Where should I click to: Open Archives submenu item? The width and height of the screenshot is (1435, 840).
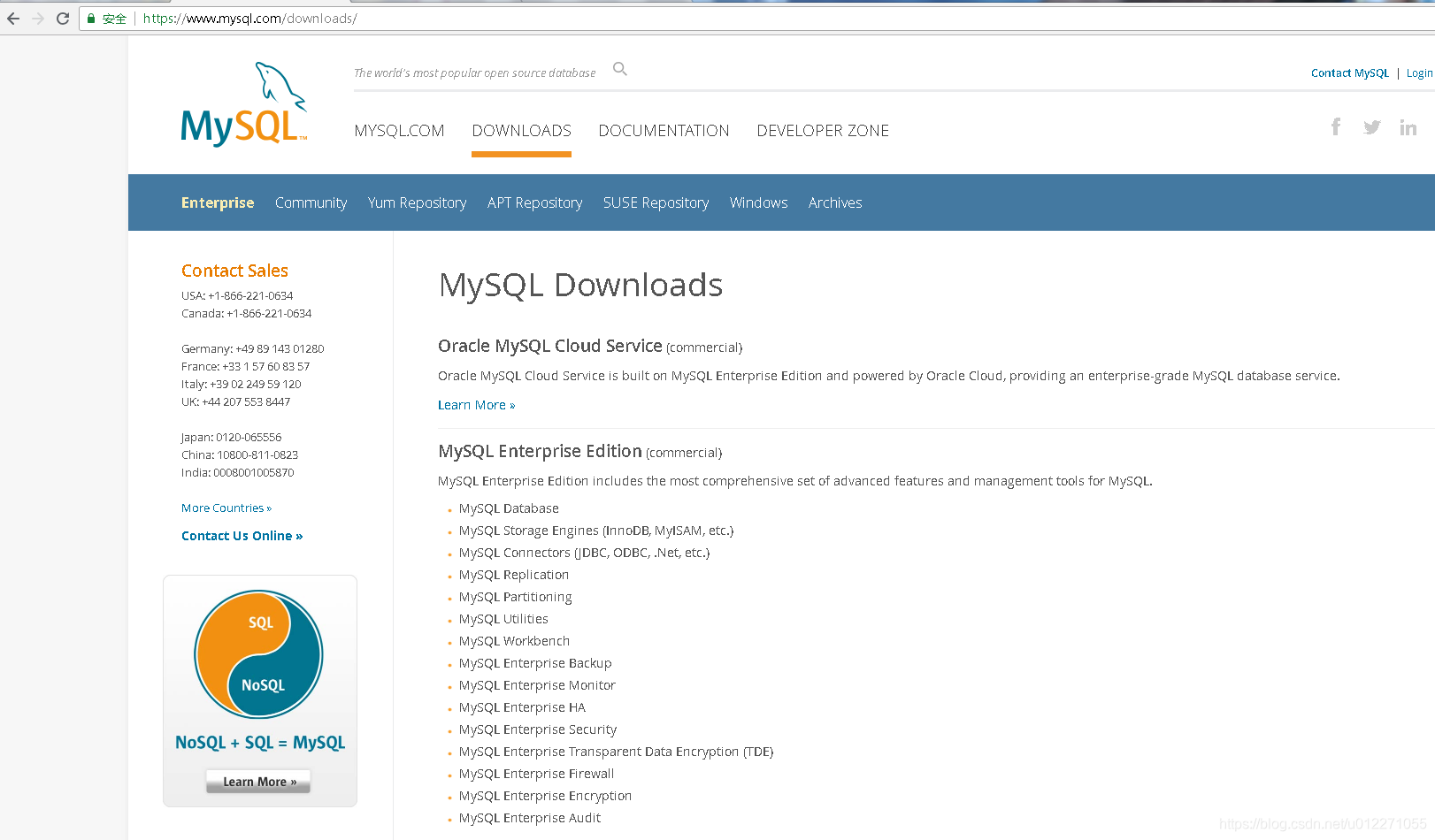[x=834, y=202]
